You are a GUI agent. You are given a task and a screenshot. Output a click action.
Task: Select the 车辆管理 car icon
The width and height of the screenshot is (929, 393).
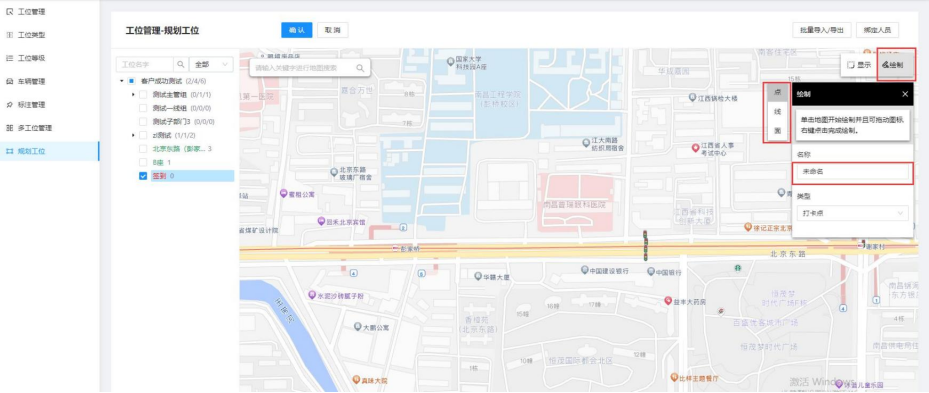(x=9, y=81)
